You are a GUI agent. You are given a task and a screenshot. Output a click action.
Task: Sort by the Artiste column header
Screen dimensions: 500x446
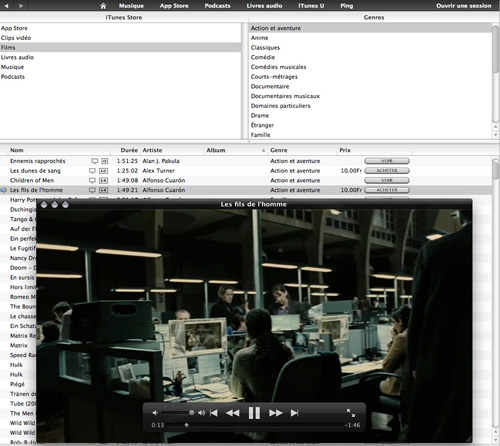172,150
